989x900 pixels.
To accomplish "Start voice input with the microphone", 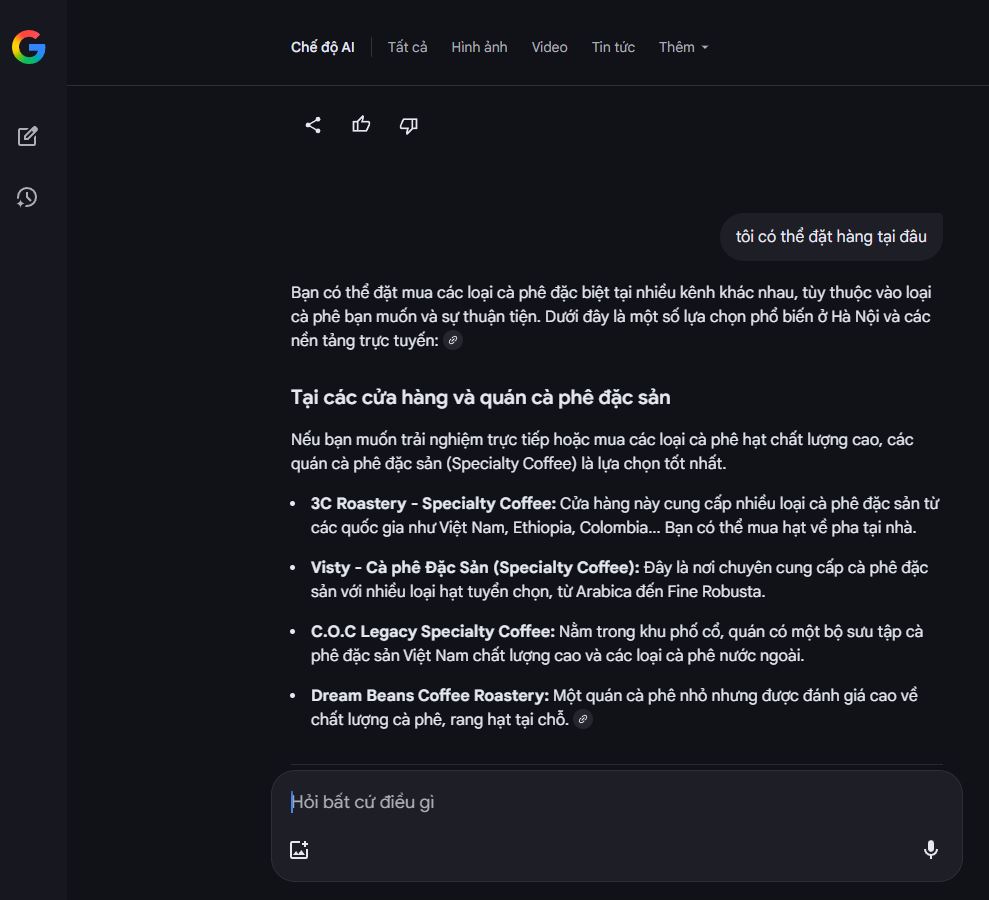I will tap(930, 850).
